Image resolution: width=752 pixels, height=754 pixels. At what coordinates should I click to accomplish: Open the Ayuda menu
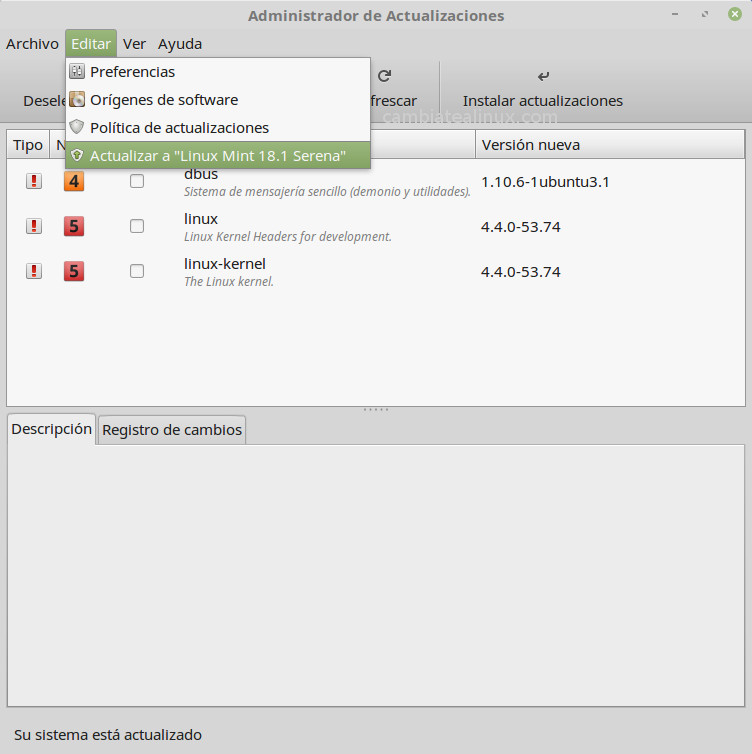(180, 44)
